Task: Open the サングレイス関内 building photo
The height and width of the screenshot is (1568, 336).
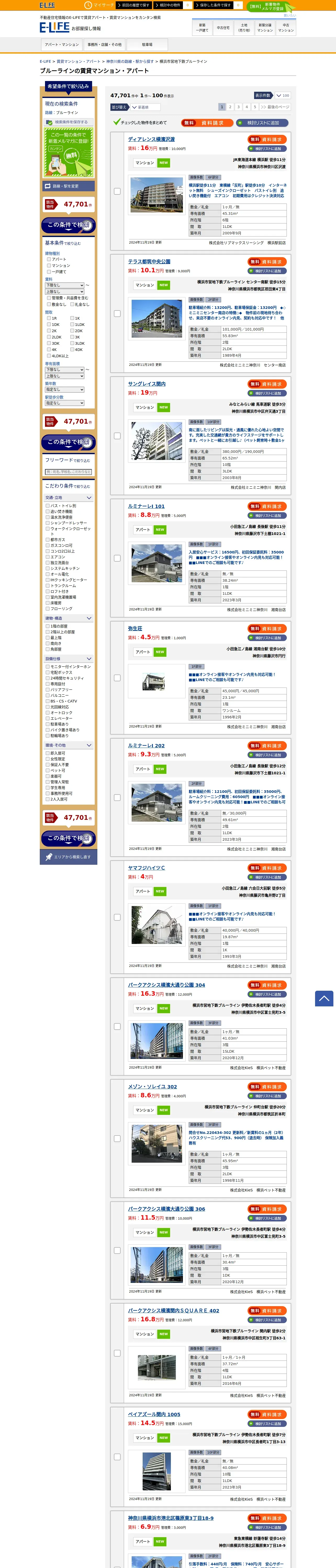Action: click(x=157, y=440)
